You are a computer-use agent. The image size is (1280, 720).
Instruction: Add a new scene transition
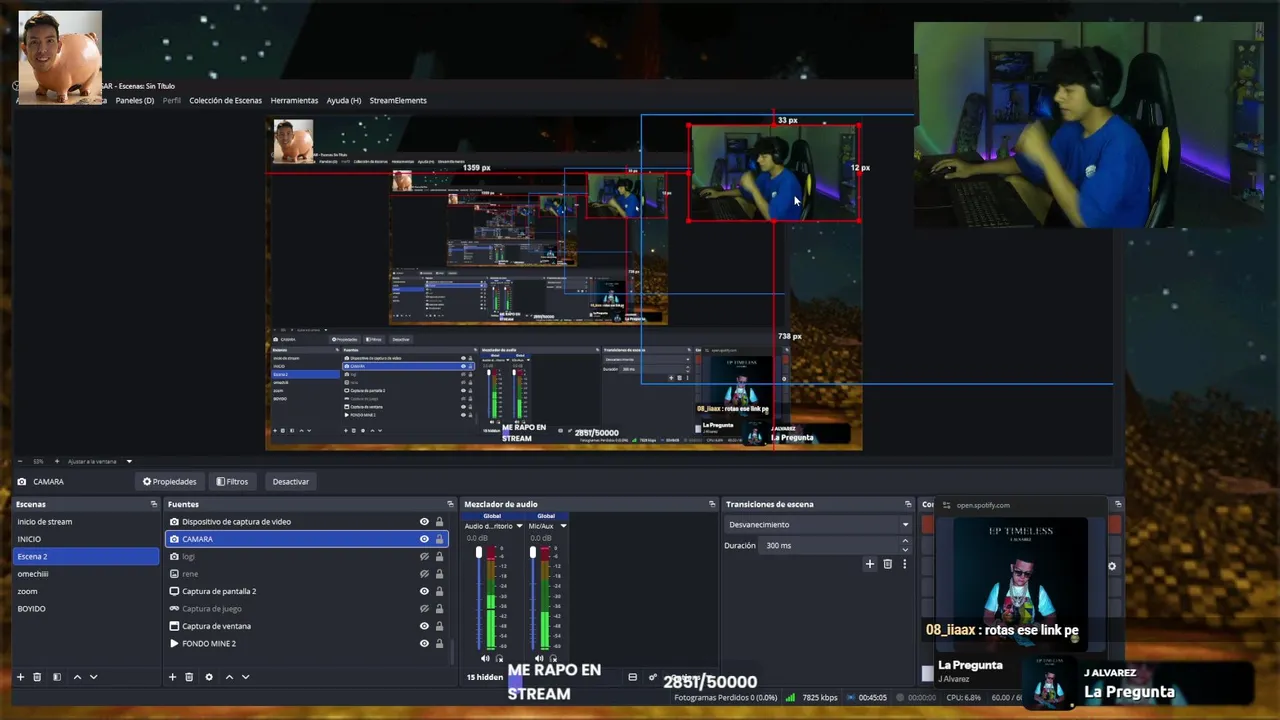[x=870, y=564]
